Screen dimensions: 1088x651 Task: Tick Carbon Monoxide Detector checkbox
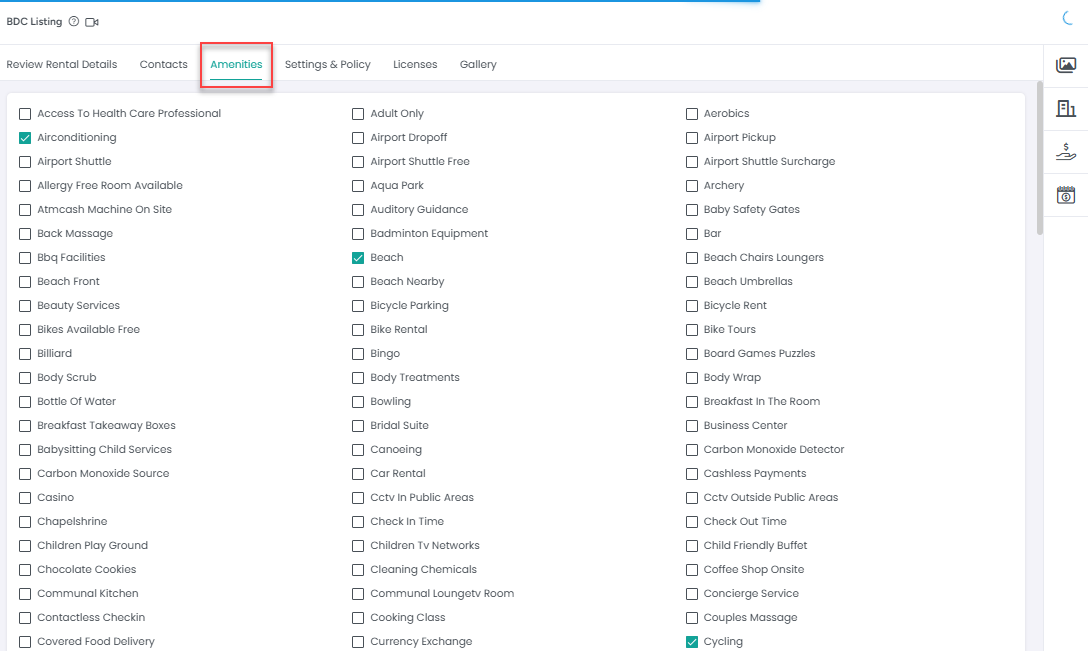692,450
